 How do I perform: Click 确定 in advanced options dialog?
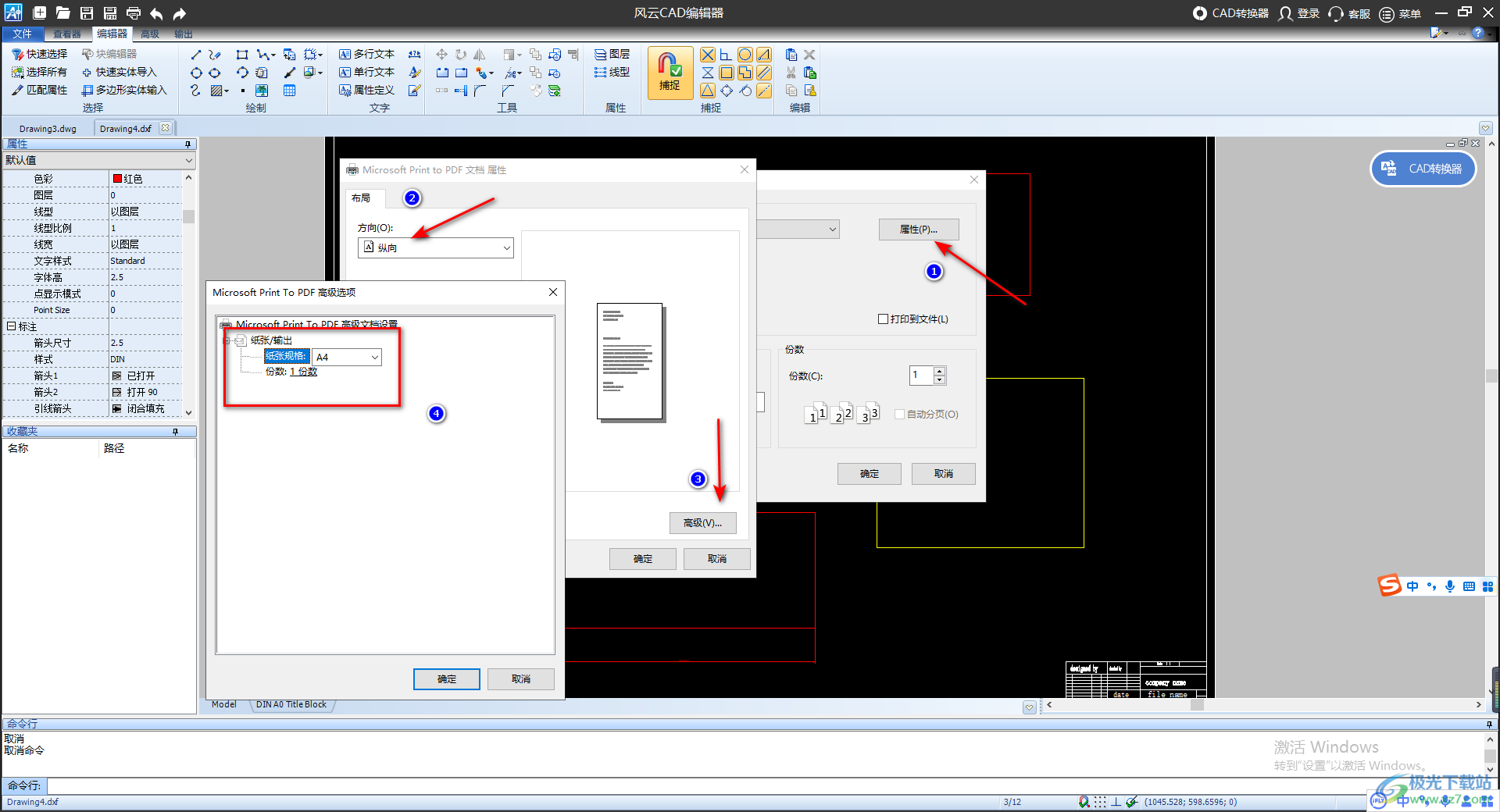click(x=447, y=679)
